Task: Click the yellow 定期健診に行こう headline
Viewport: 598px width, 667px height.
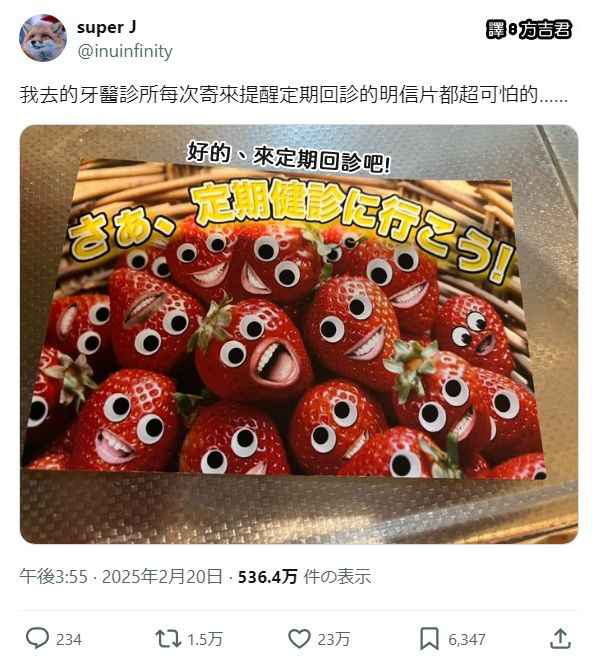Action: point(293,230)
